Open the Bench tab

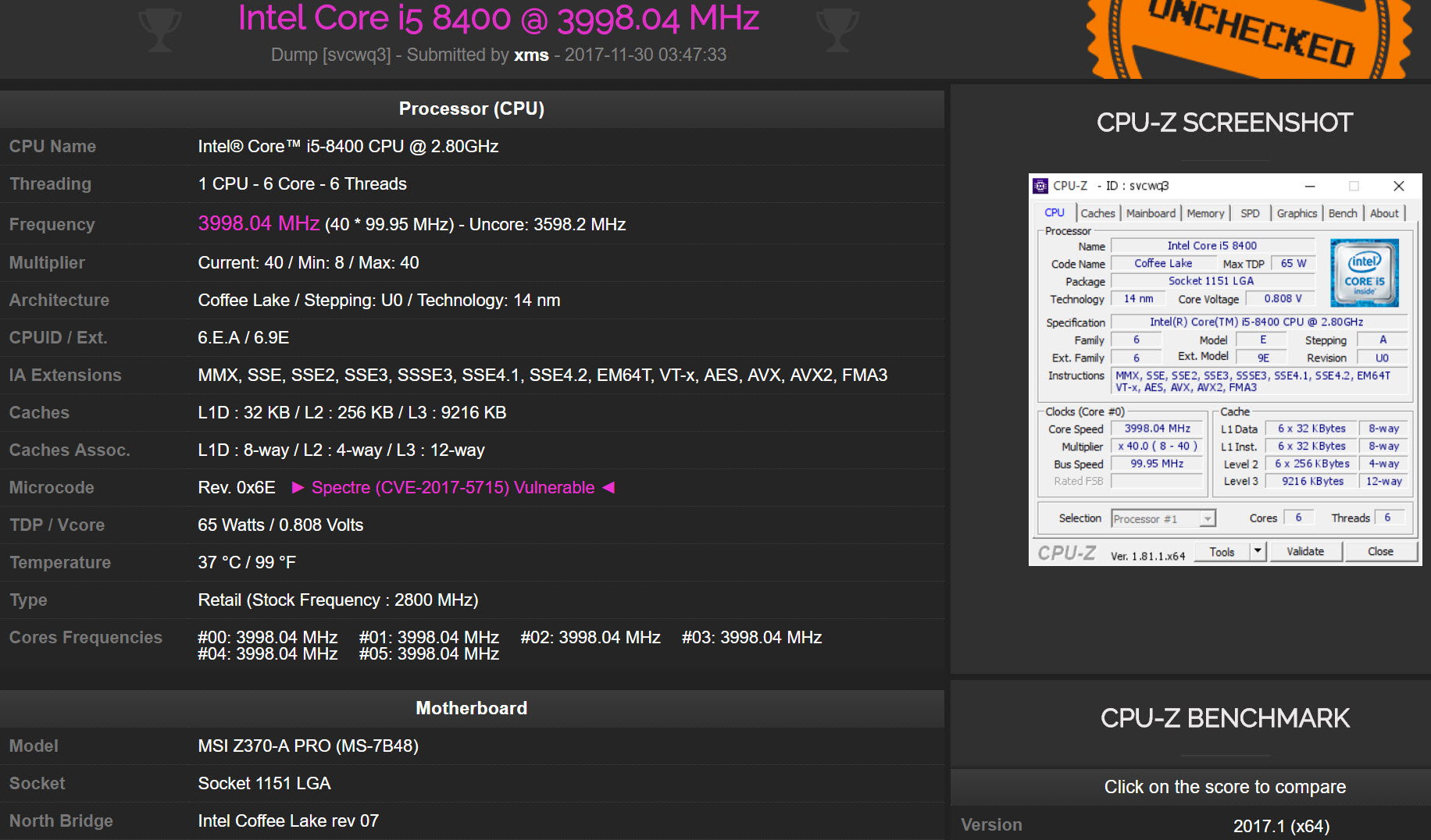(1343, 213)
